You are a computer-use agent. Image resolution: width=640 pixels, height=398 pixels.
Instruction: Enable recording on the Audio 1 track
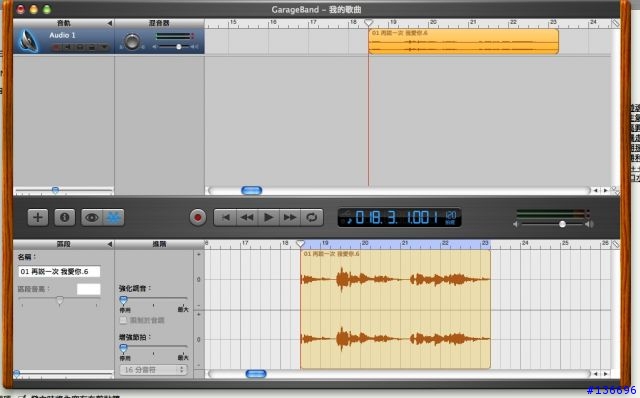pos(57,47)
